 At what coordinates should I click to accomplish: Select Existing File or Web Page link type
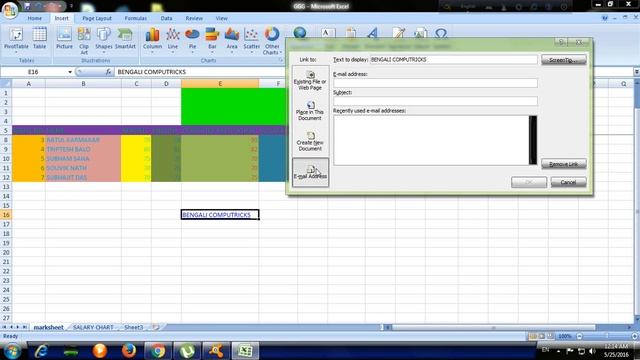click(x=310, y=80)
